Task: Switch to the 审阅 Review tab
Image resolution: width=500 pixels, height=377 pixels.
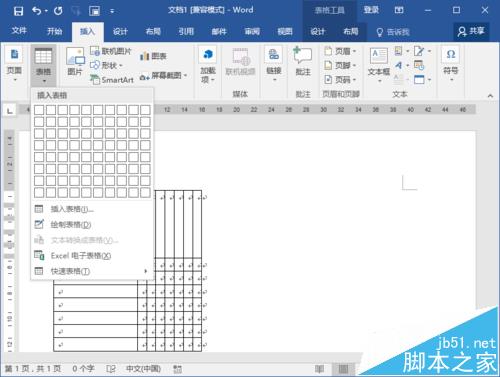Action: (x=252, y=31)
